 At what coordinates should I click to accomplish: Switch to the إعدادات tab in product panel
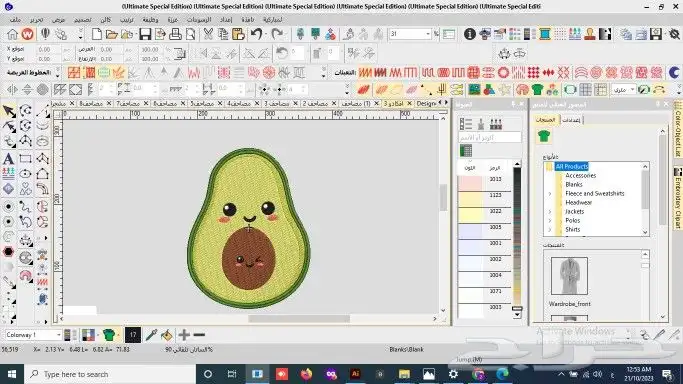point(571,120)
